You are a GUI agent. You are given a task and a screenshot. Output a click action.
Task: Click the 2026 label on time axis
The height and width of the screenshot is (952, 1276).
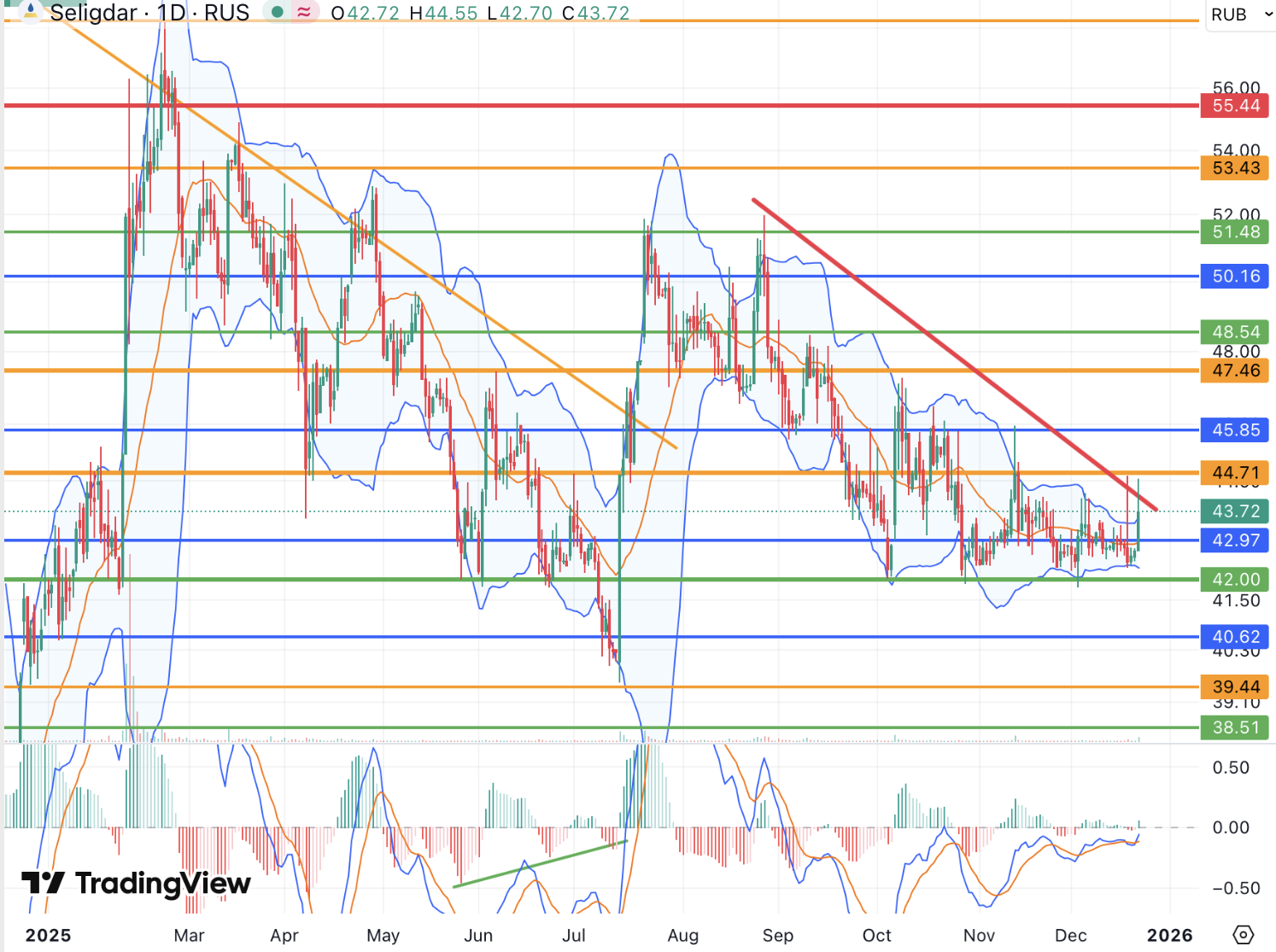click(1169, 936)
